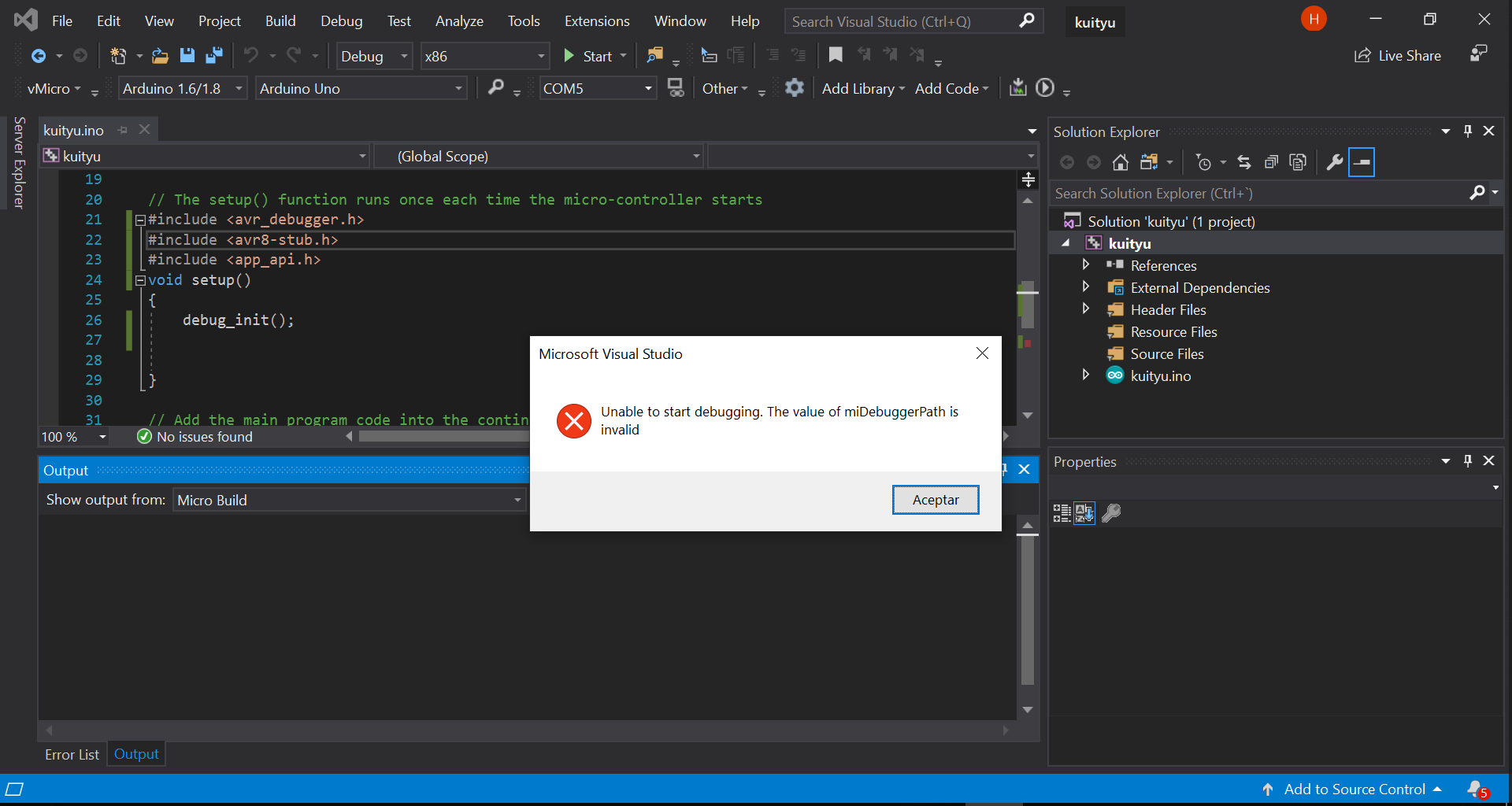The width and height of the screenshot is (1512, 806).
Task: Click the vMicro magnifier search icon
Action: tap(495, 87)
